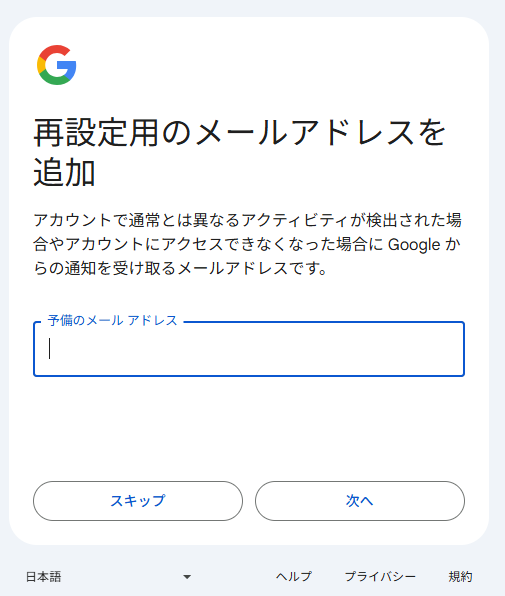Image resolution: width=505 pixels, height=596 pixels.
Task: Click the Google "G" logo
Action: (57, 65)
